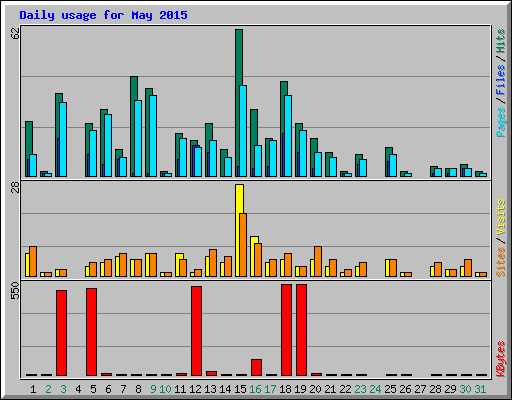Click the red KBytes bar for day 19

[x=301, y=330]
